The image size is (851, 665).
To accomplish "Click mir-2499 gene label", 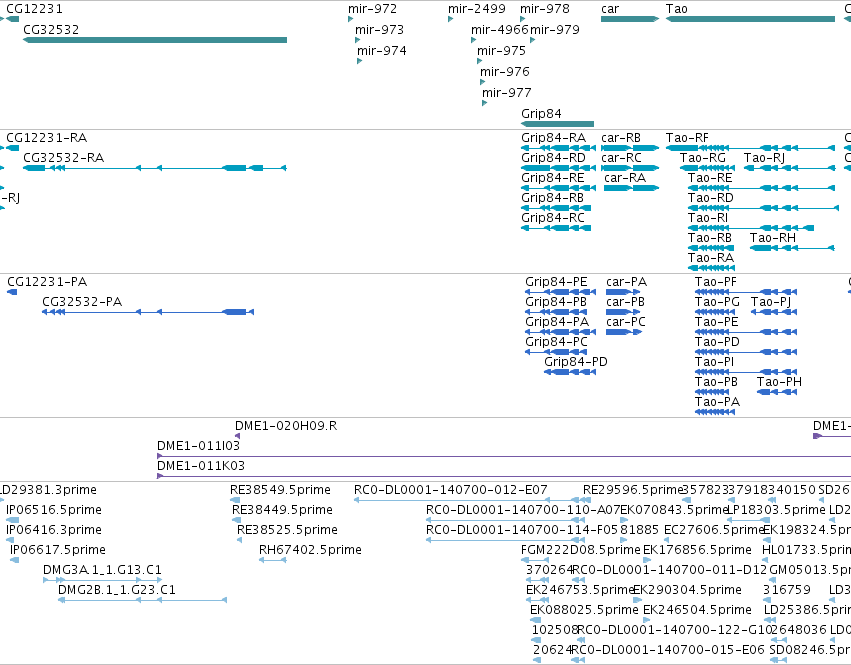I will [477, 9].
